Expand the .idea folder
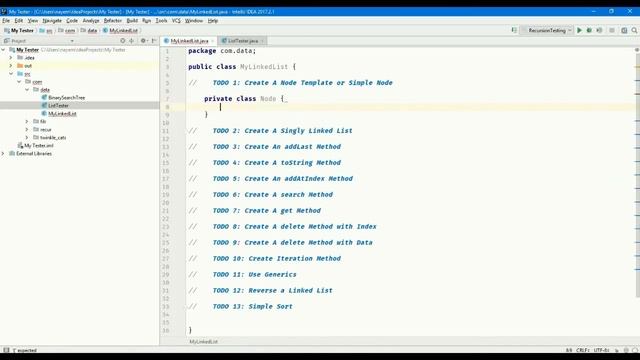Screen dimensions: 640x360 pyautogui.click(x=11, y=58)
